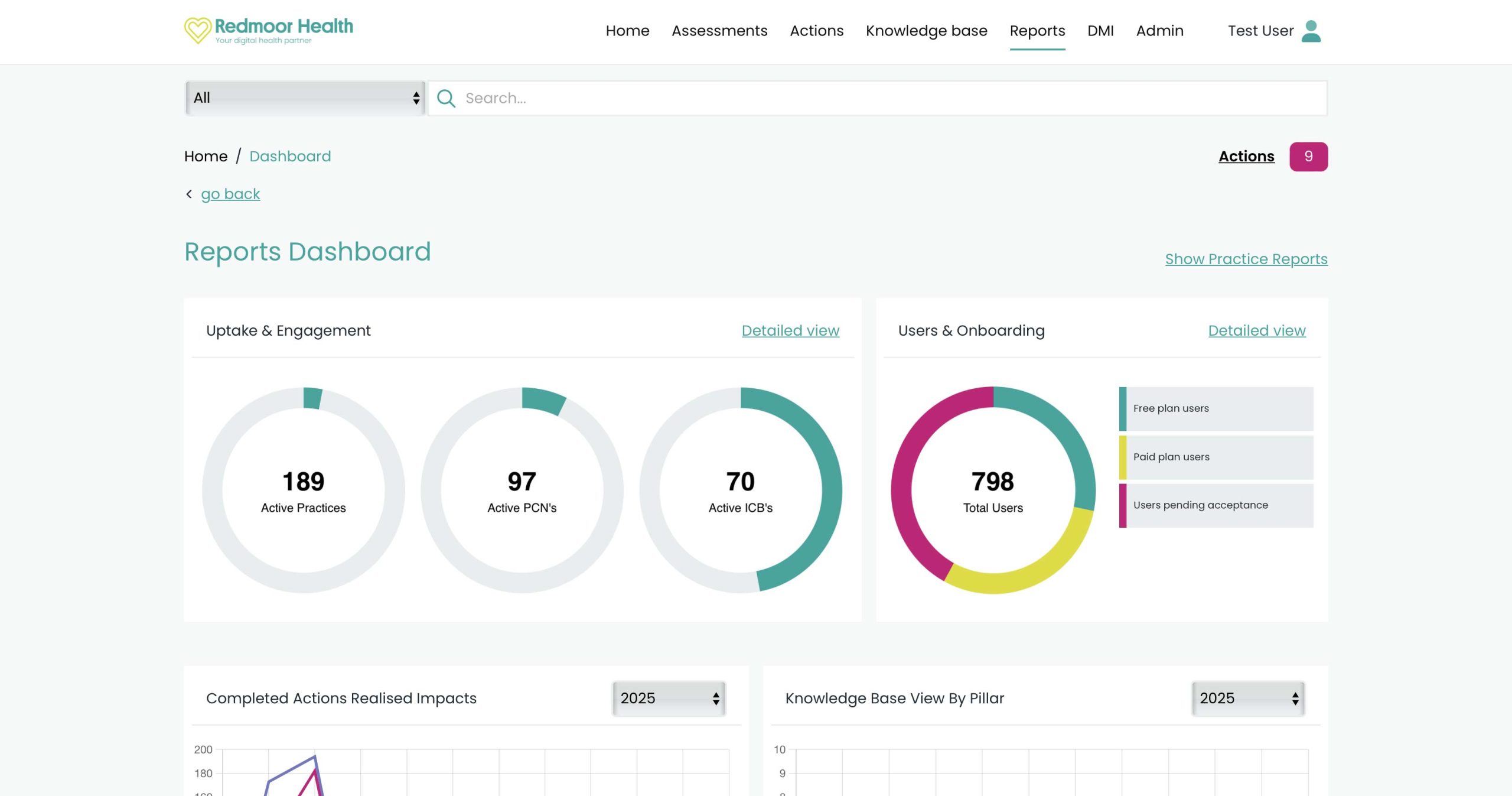Open the user profile icon next to Test User

(x=1311, y=31)
